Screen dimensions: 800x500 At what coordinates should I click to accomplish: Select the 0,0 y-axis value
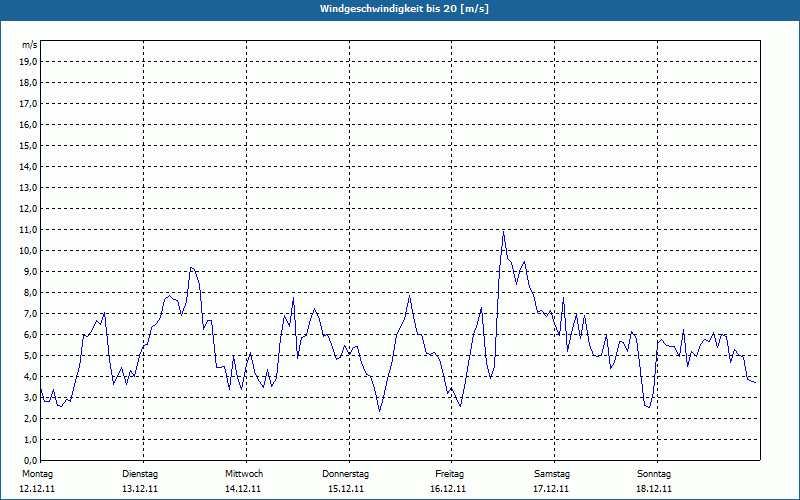[31, 461]
